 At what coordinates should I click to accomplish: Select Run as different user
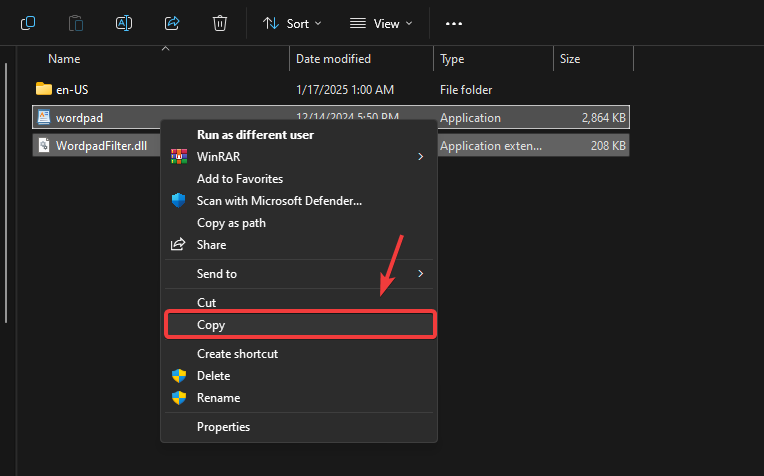click(x=255, y=134)
